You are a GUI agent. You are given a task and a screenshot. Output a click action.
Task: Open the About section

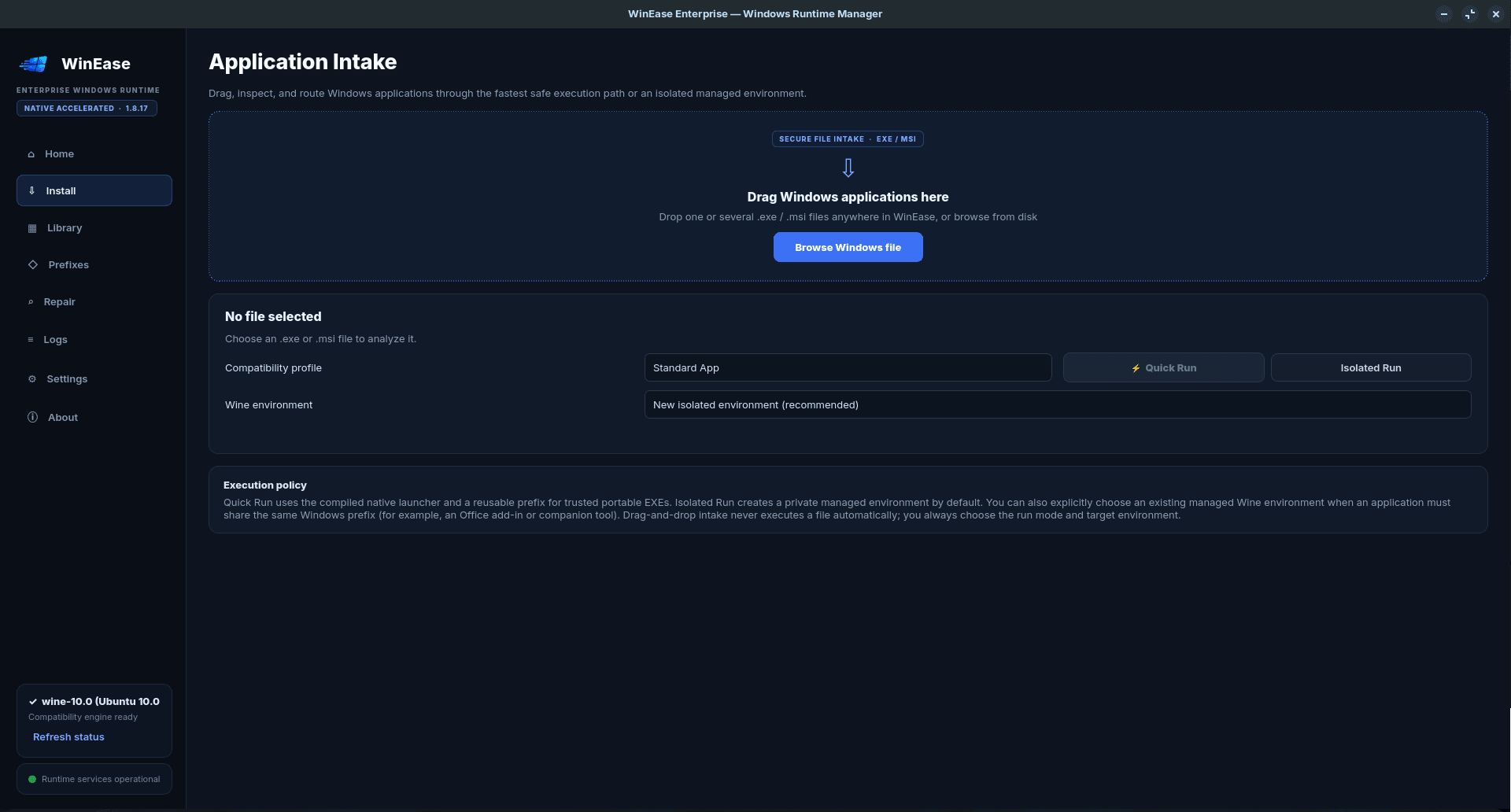pos(94,417)
